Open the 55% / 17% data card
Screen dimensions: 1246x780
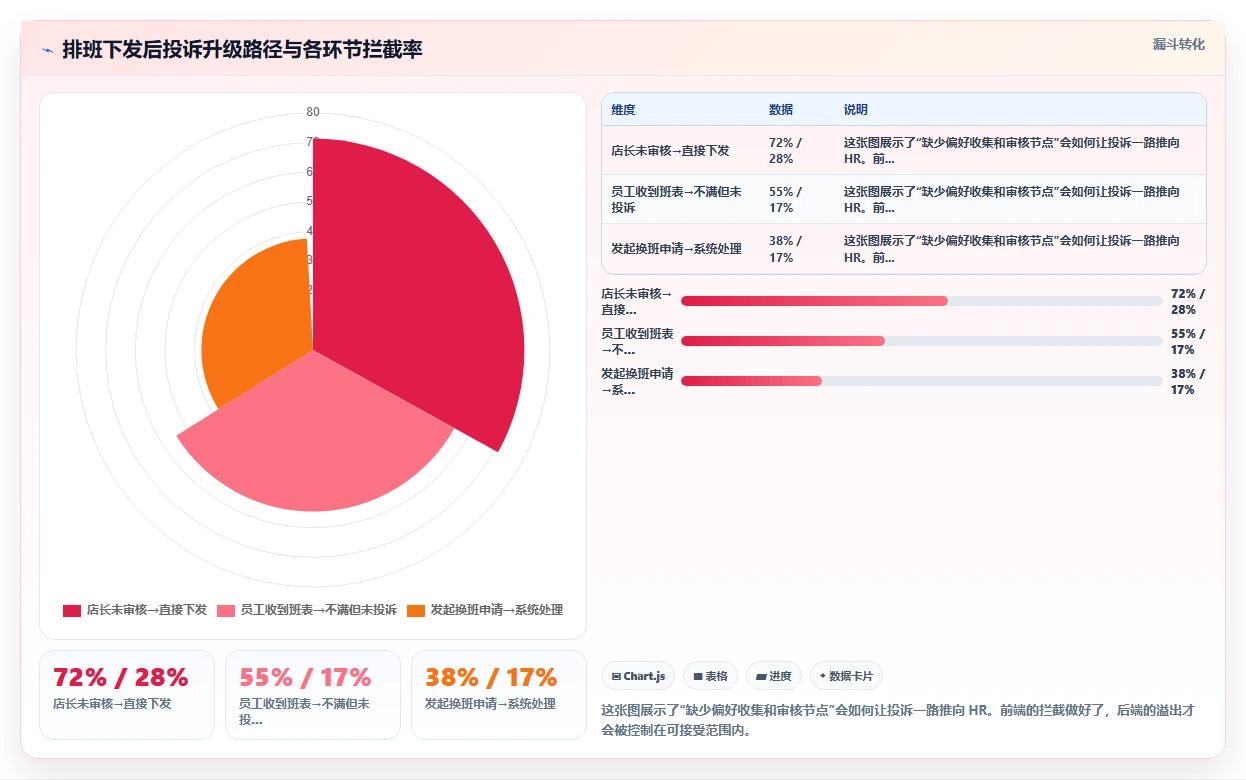tap(313, 695)
